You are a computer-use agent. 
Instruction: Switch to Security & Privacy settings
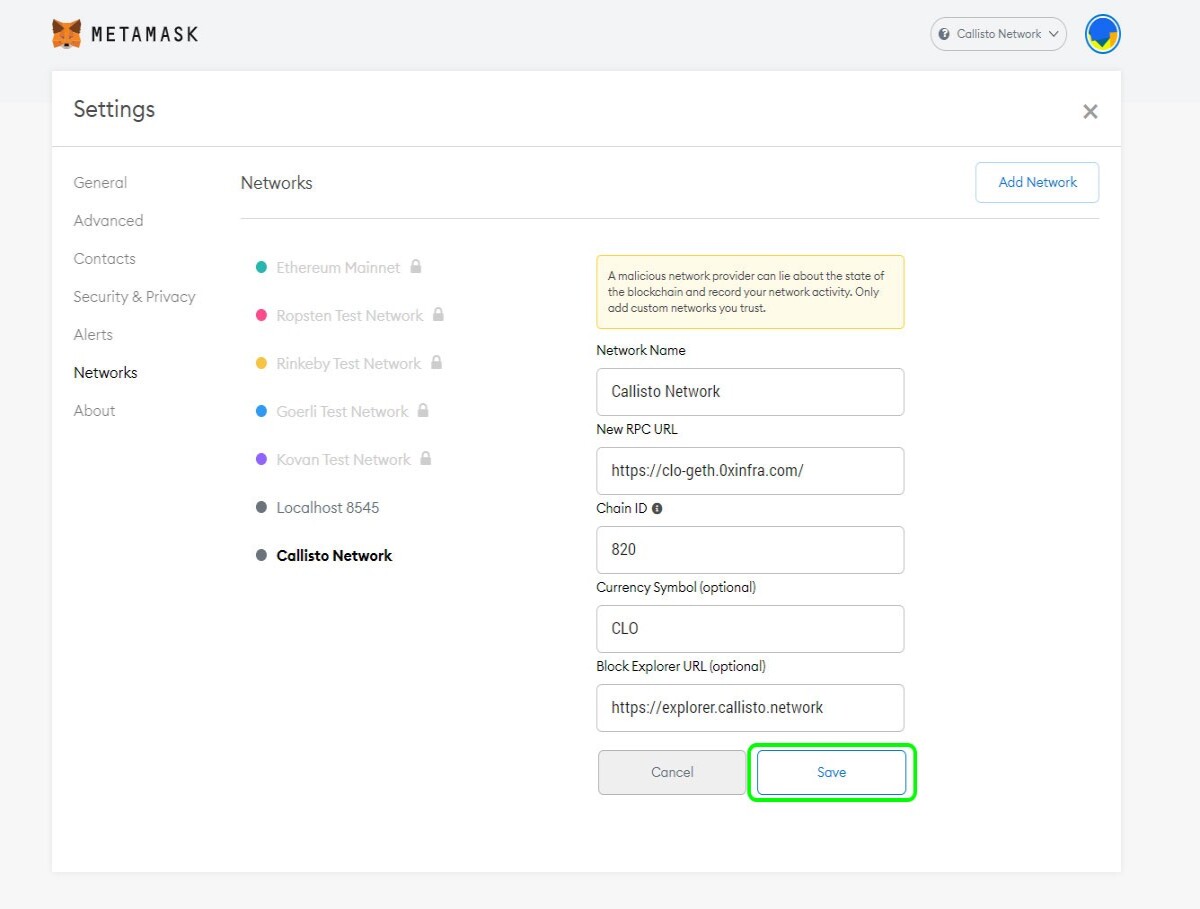tap(134, 297)
